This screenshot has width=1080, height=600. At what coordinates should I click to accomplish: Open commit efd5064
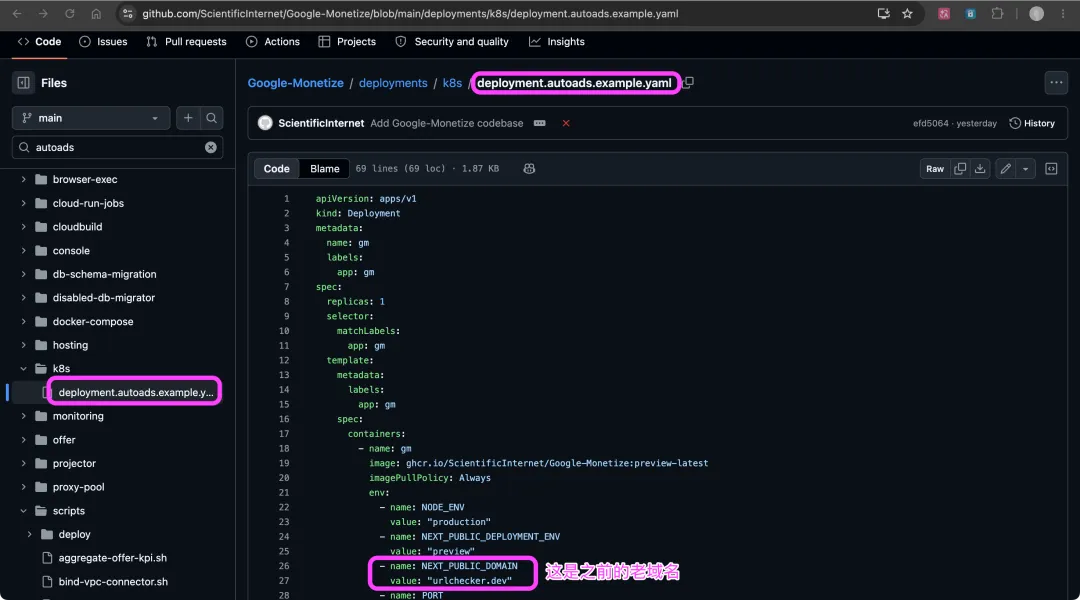(931, 123)
